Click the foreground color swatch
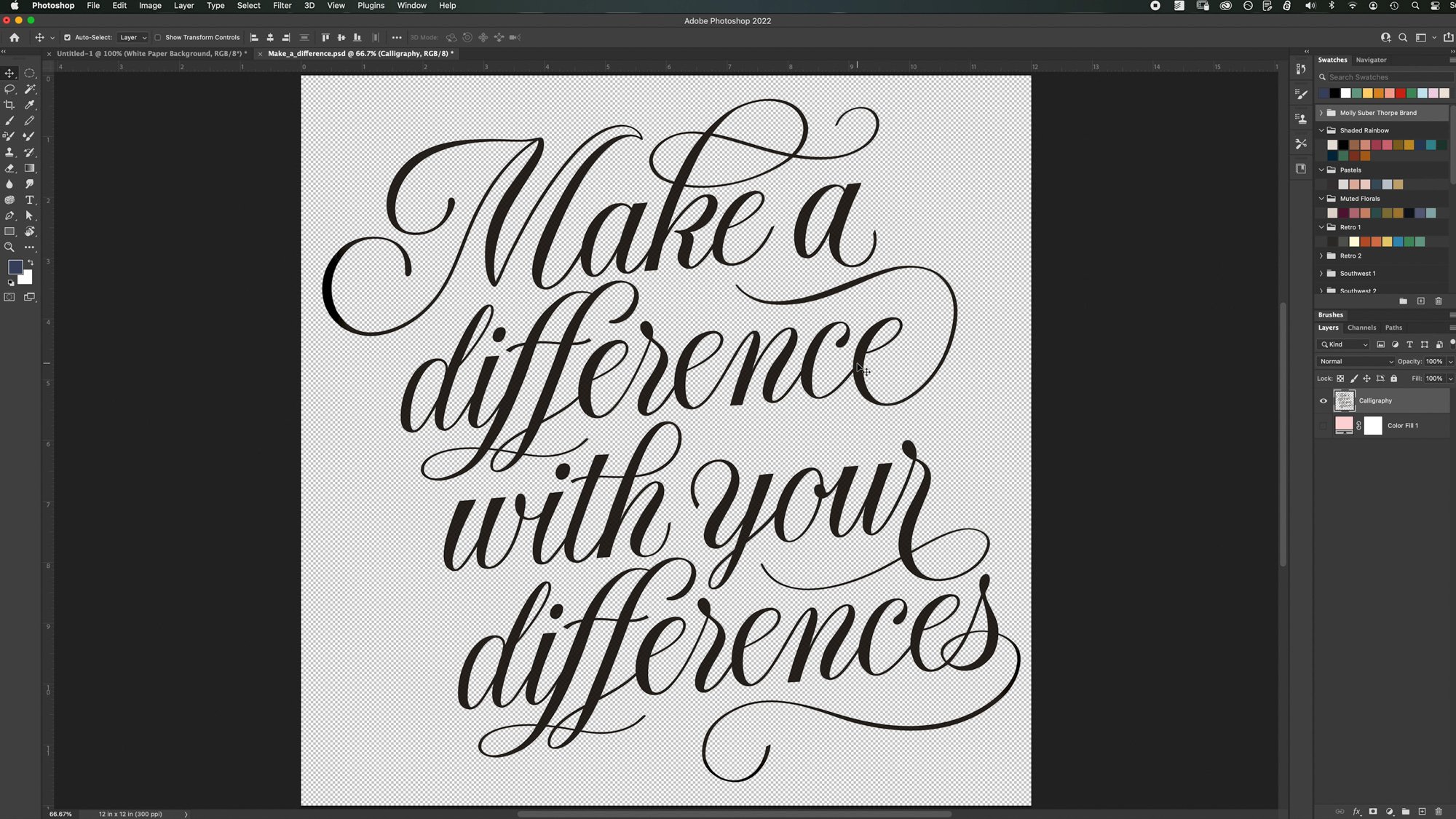 point(15,267)
